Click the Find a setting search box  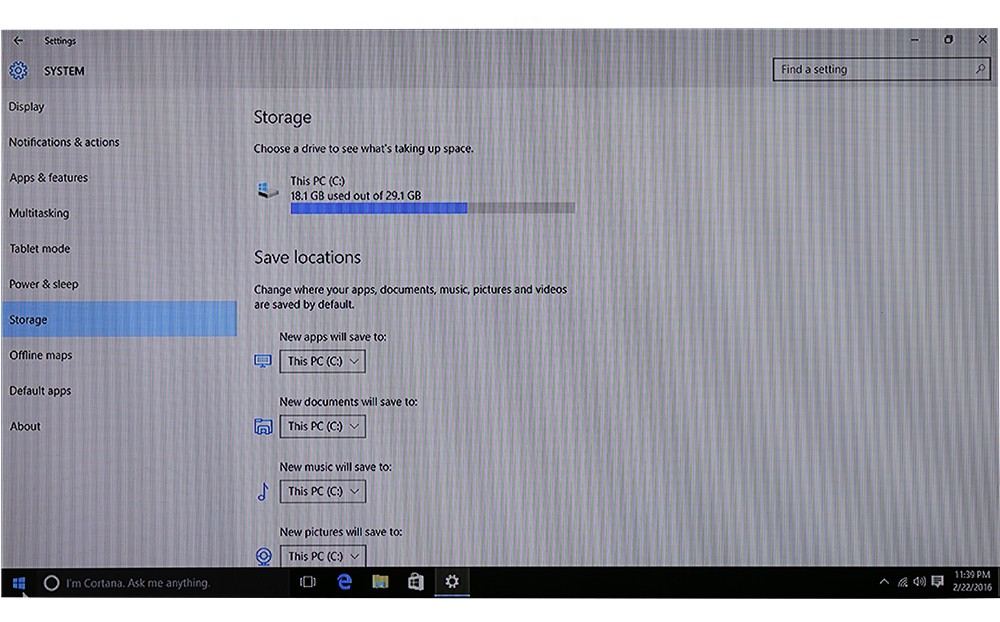coord(872,70)
